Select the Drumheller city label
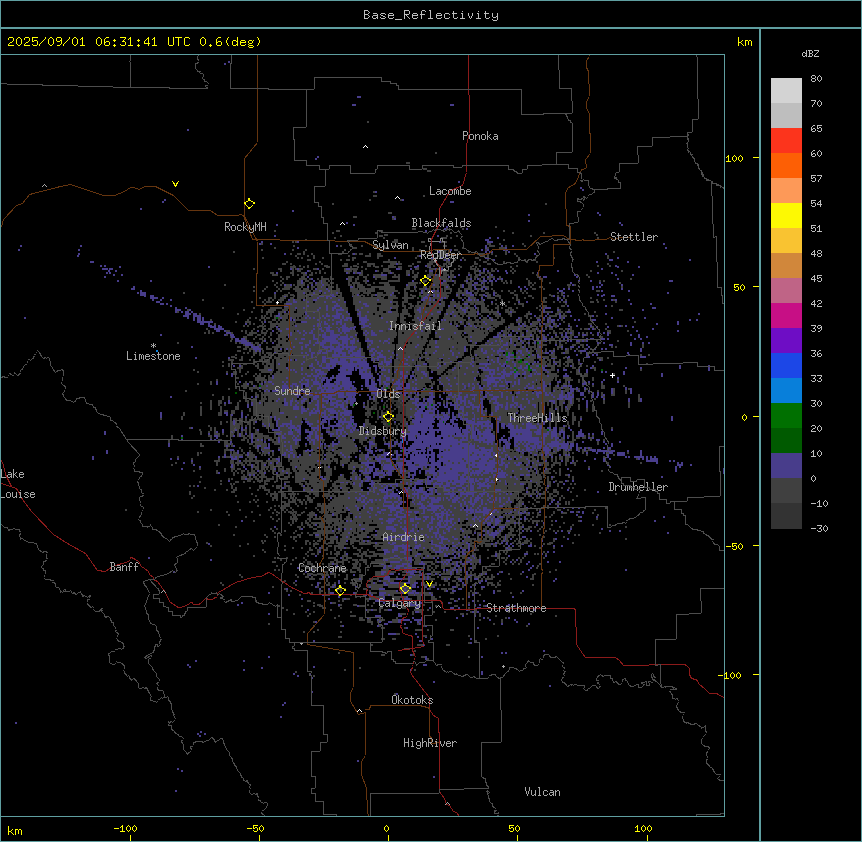The width and height of the screenshot is (862, 842). coord(638,487)
